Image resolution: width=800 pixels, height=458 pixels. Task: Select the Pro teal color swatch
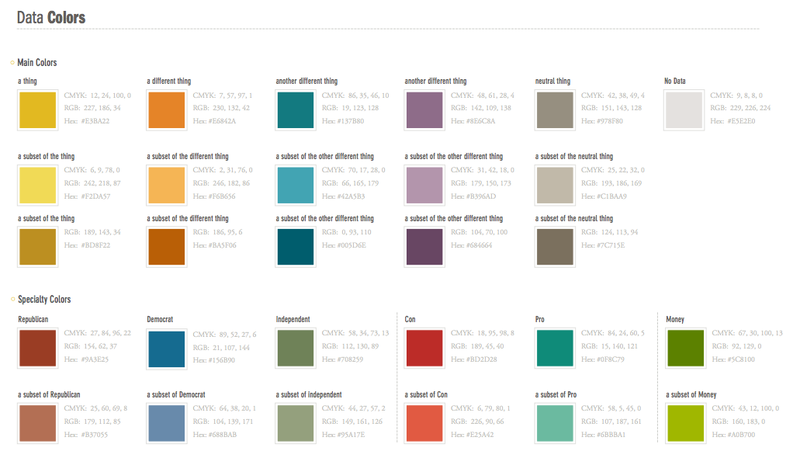click(x=554, y=347)
